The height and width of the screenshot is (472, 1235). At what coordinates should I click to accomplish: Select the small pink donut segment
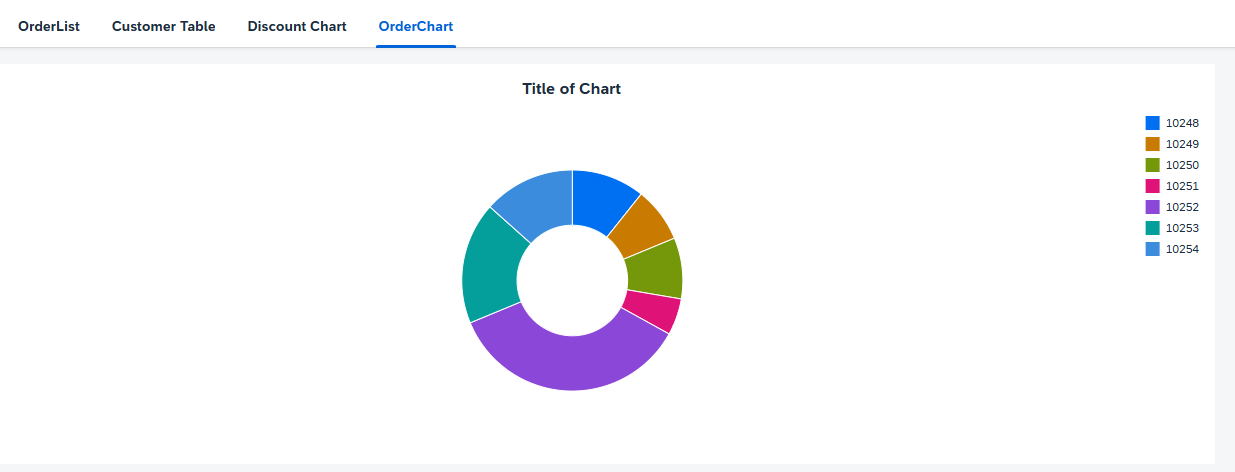click(x=652, y=310)
